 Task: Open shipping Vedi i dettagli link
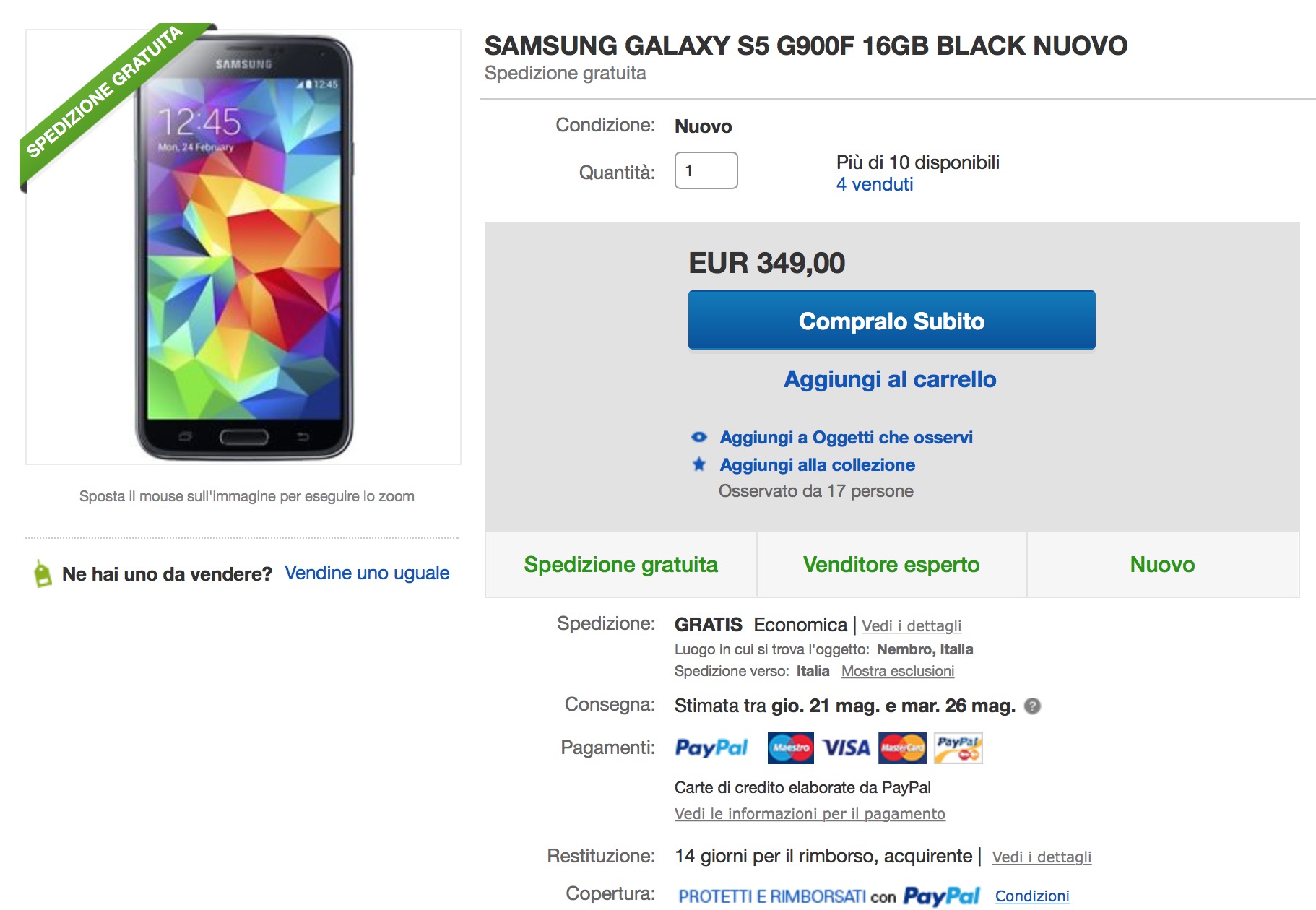click(912, 625)
